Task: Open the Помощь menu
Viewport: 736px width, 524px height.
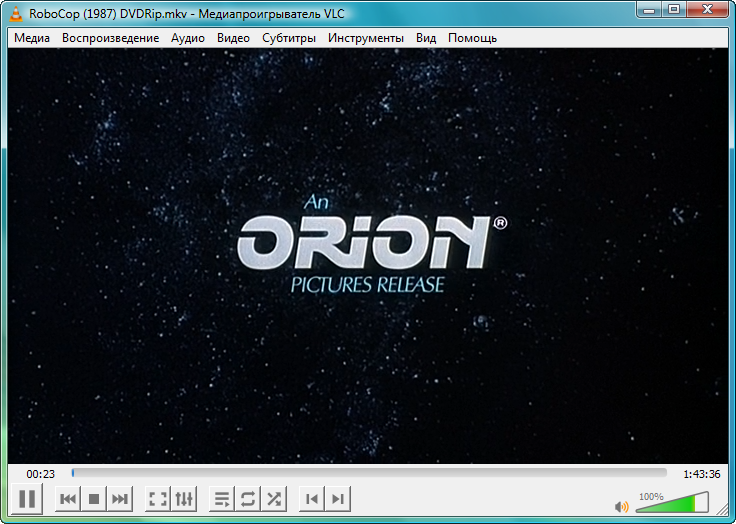Action: [x=472, y=38]
